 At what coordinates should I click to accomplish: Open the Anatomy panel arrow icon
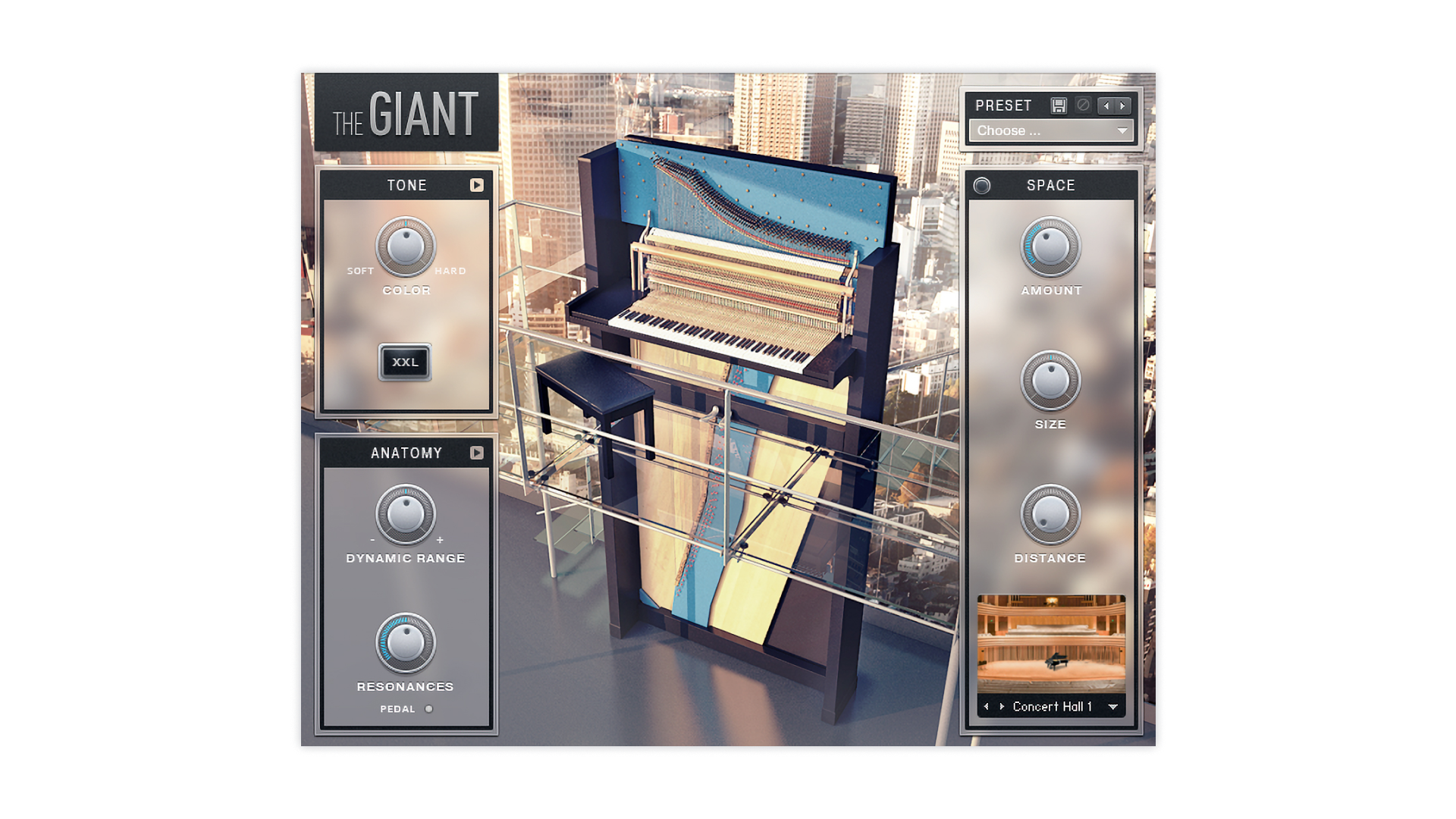(476, 453)
